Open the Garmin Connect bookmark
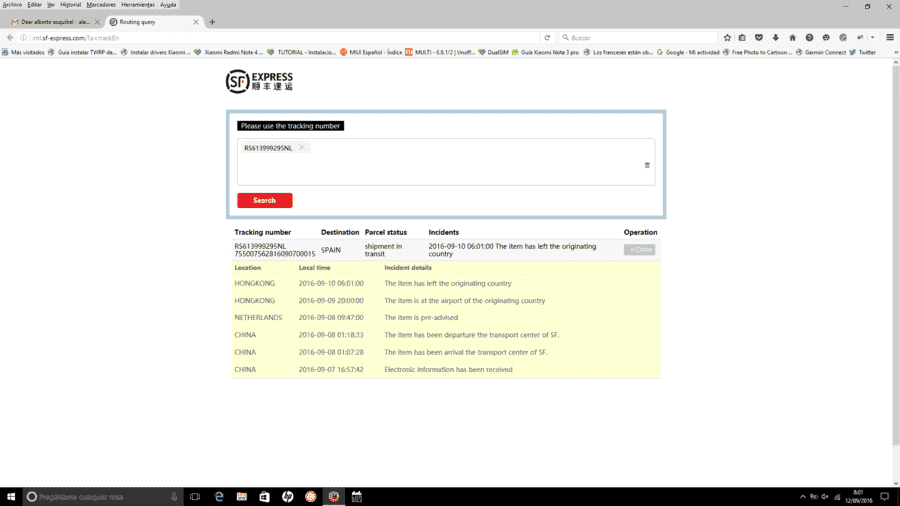This screenshot has height=506, width=900. point(820,52)
